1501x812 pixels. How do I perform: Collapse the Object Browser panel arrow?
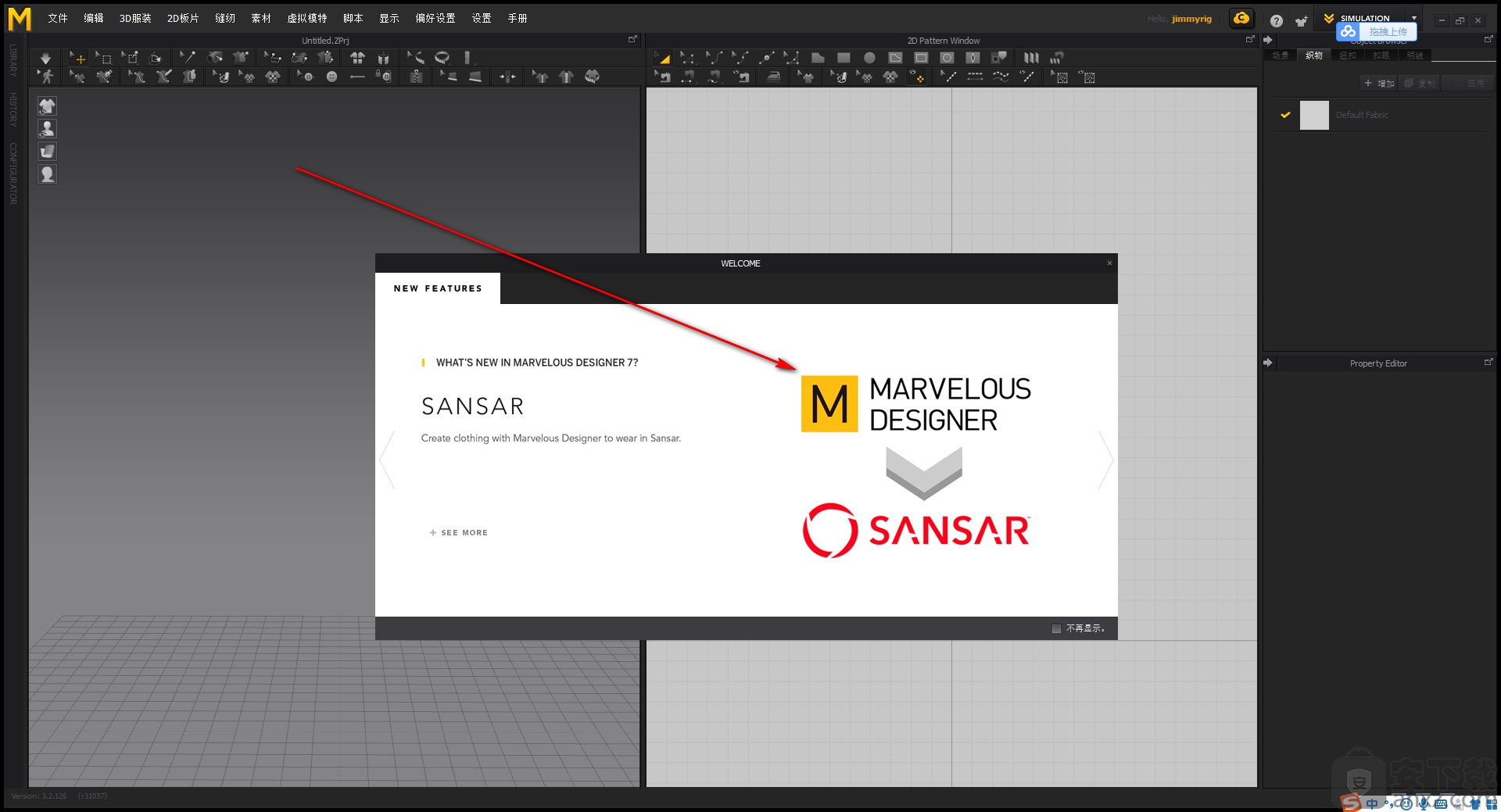[1268, 40]
